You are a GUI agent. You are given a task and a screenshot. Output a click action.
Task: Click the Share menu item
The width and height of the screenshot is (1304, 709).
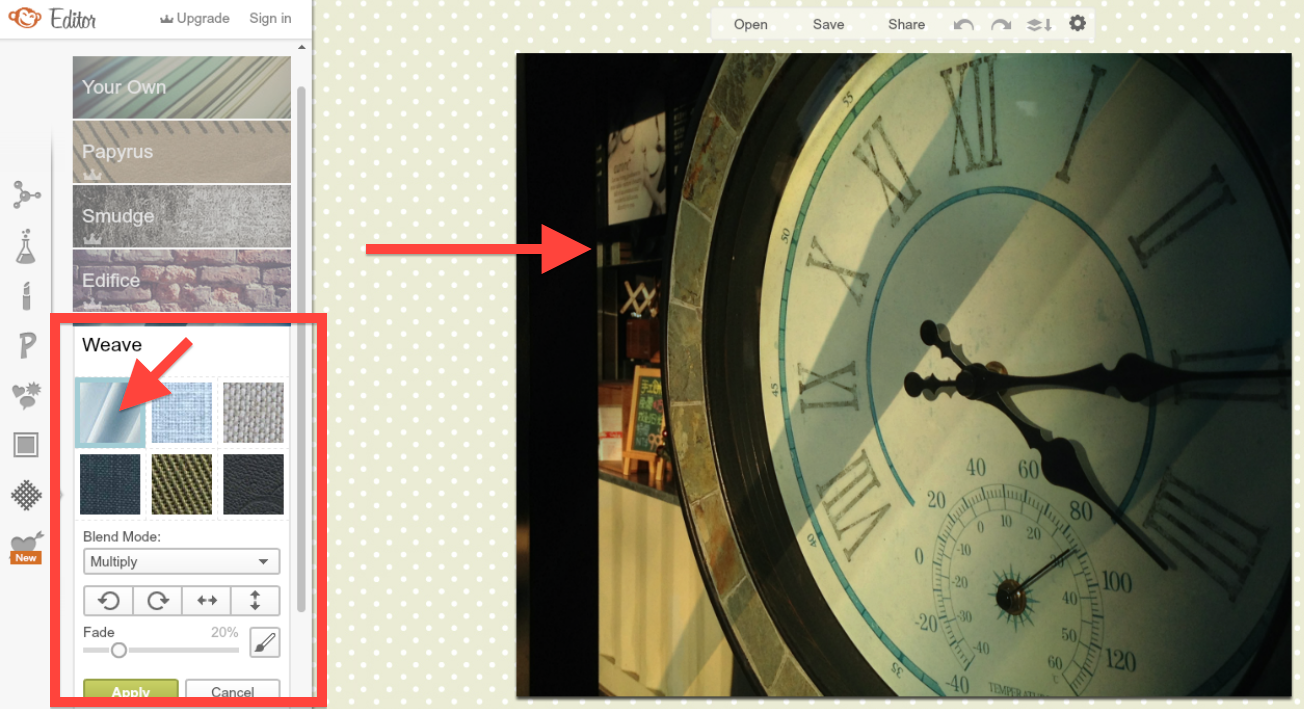pyautogui.click(x=906, y=25)
